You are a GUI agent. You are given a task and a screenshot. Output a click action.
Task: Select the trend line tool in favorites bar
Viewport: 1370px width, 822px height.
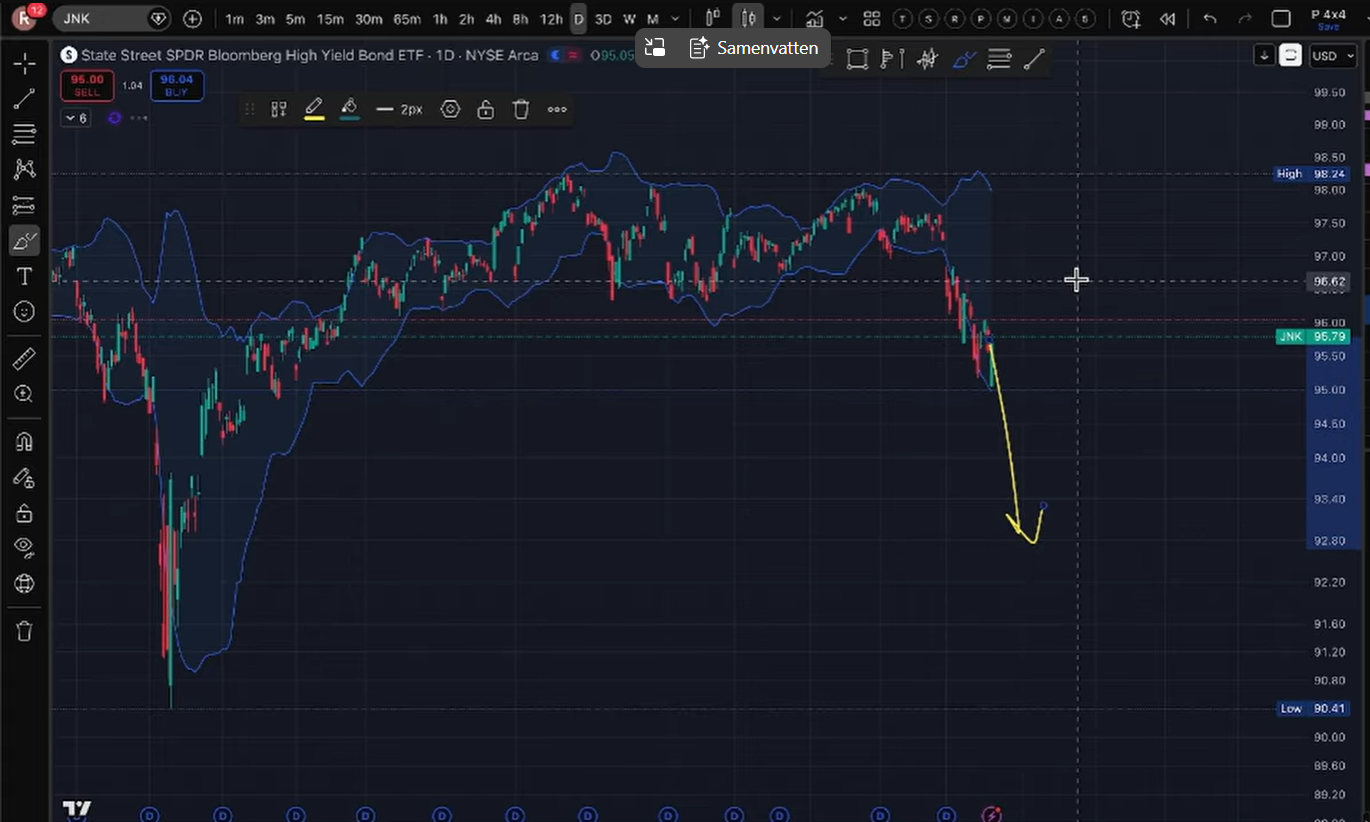1034,59
